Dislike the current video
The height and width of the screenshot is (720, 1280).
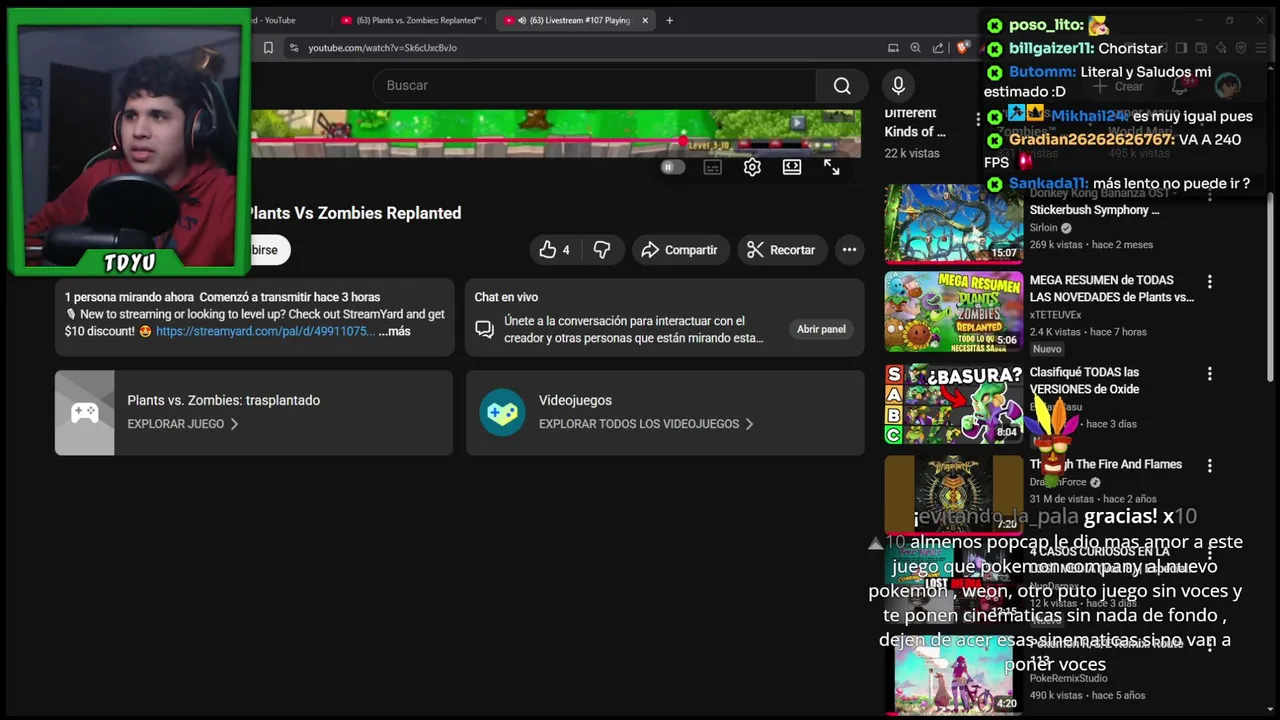click(602, 250)
